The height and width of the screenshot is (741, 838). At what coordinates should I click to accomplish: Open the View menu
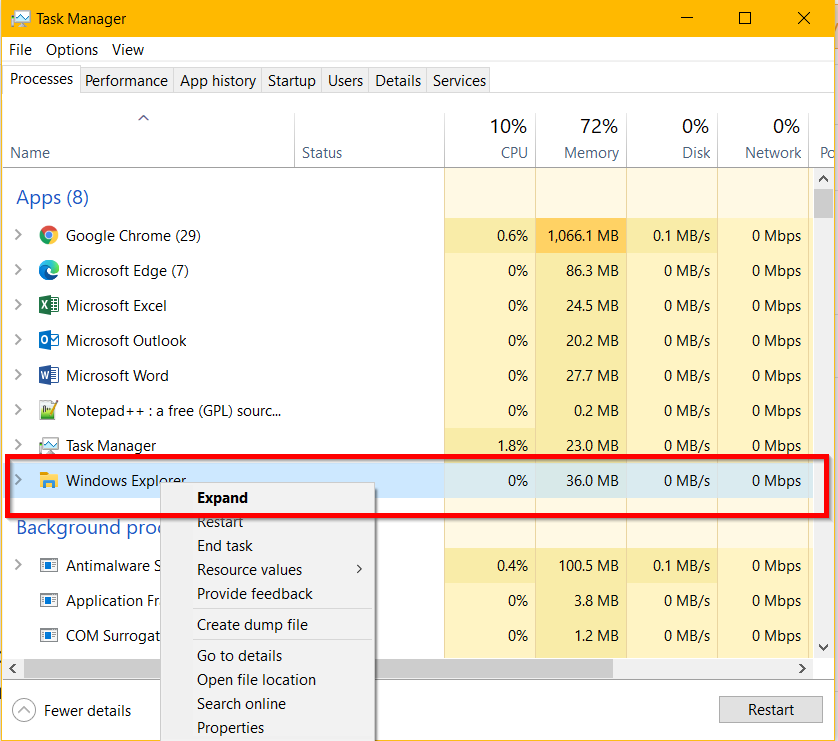tap(128, 50)
